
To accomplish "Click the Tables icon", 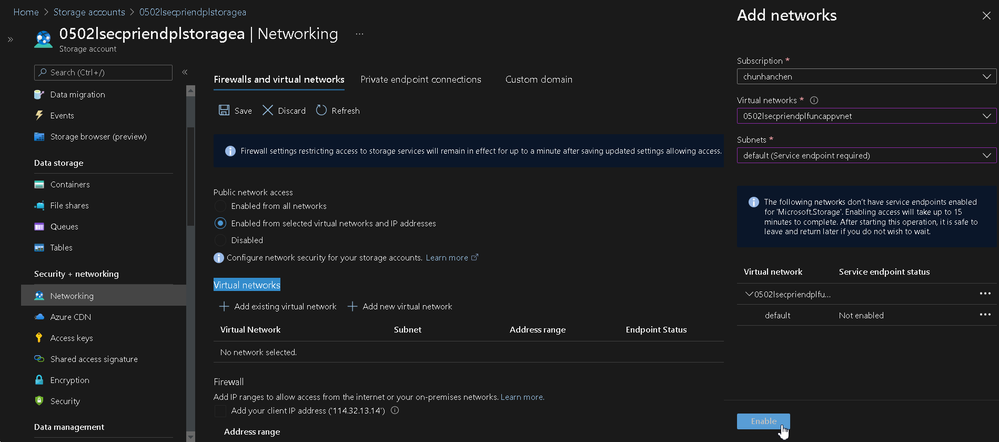I will coord(39,248).
